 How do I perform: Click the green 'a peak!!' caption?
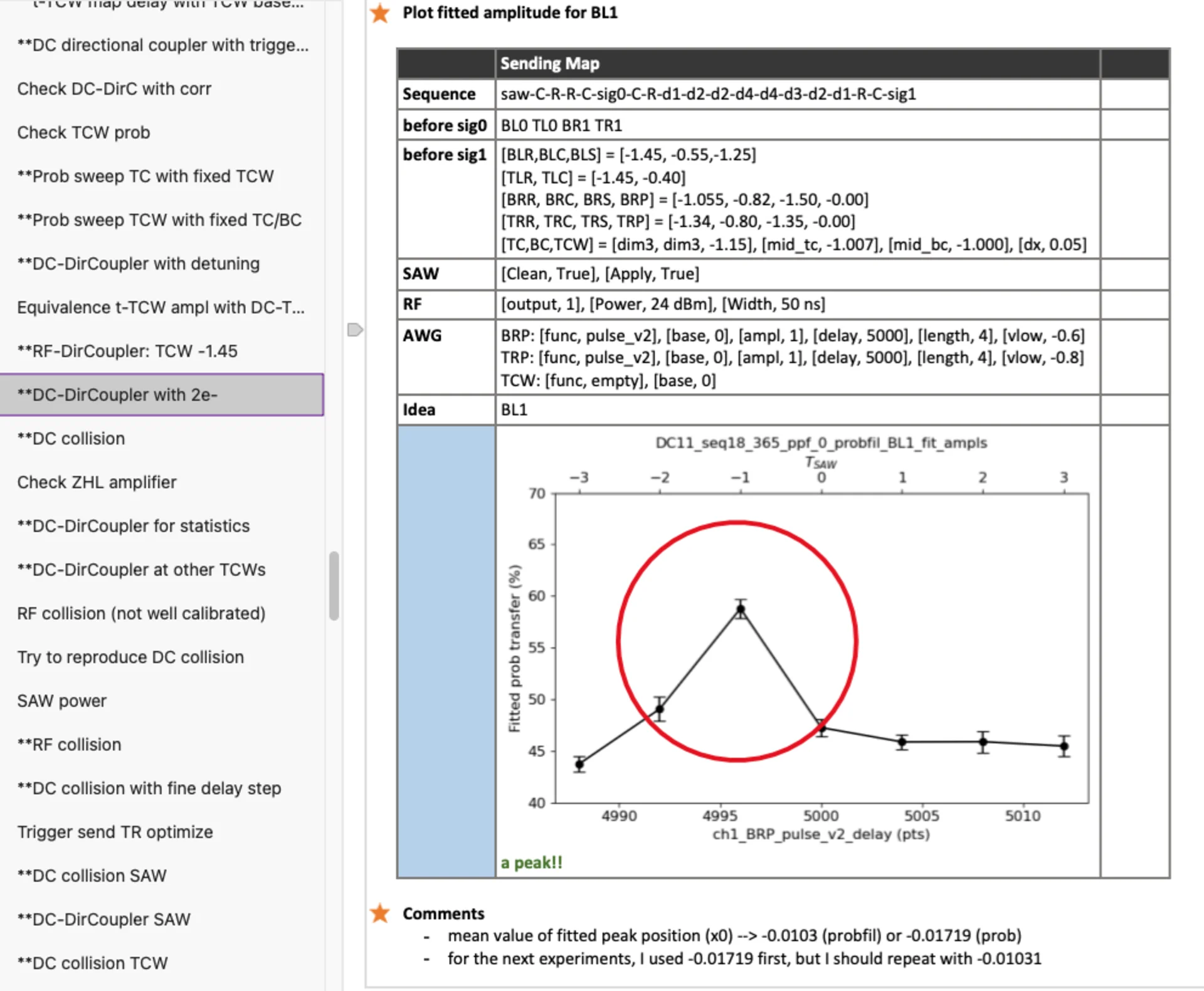(x=532, y=863)
